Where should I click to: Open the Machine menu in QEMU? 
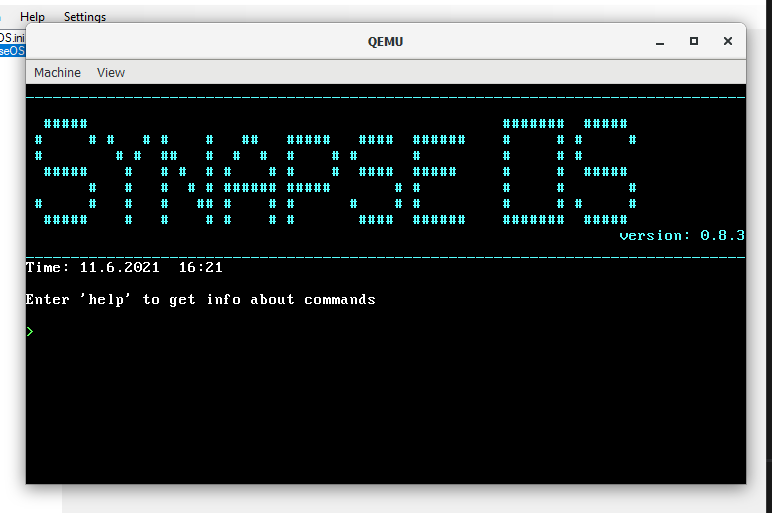tap(57, 72)
